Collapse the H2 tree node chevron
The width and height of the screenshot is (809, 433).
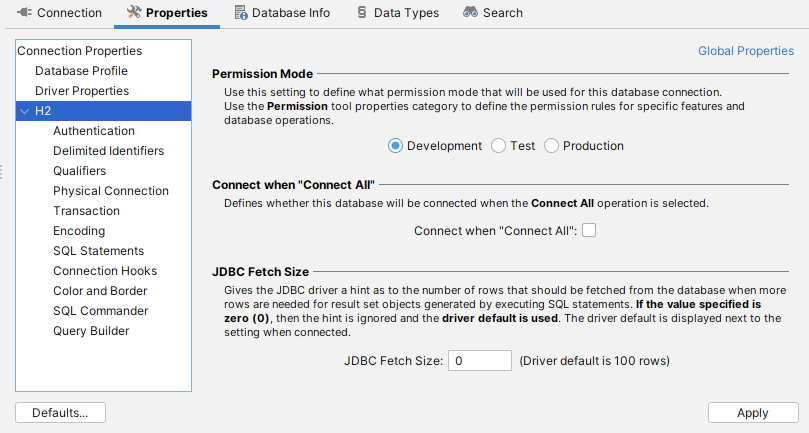click(25, 111)
